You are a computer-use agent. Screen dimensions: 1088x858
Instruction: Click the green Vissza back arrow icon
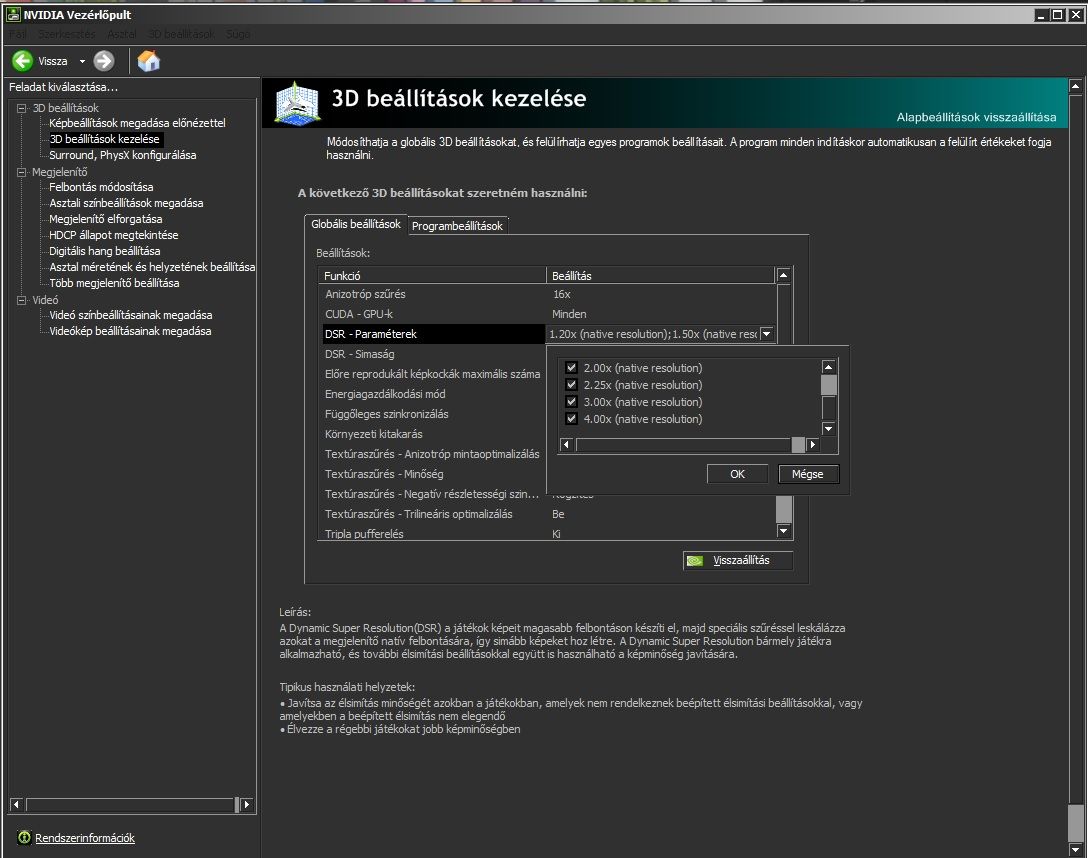pyautogui.click(x=22, y=61)
